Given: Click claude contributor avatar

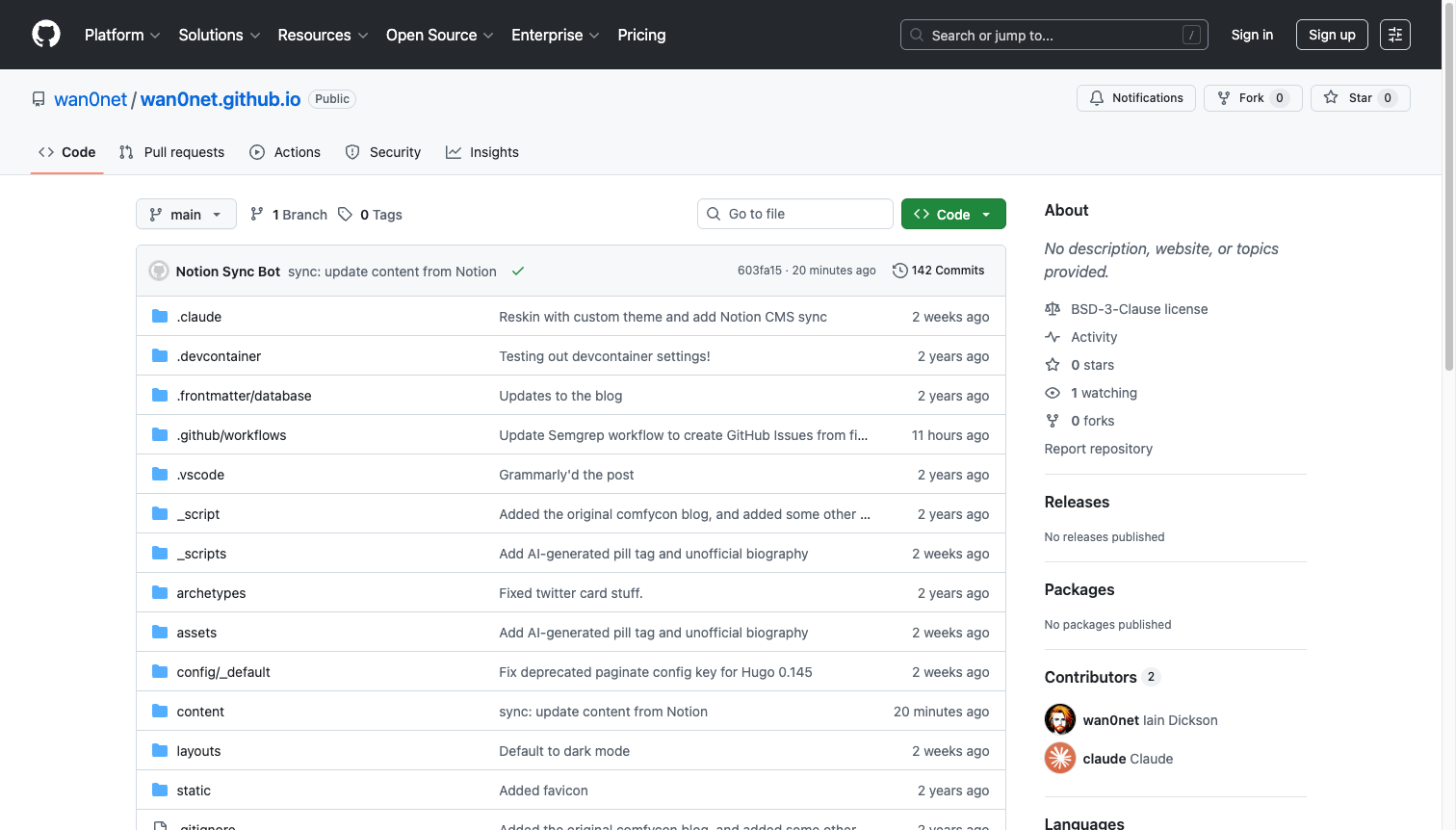Looking at the screenshot, I should [x=1060, y=759].
